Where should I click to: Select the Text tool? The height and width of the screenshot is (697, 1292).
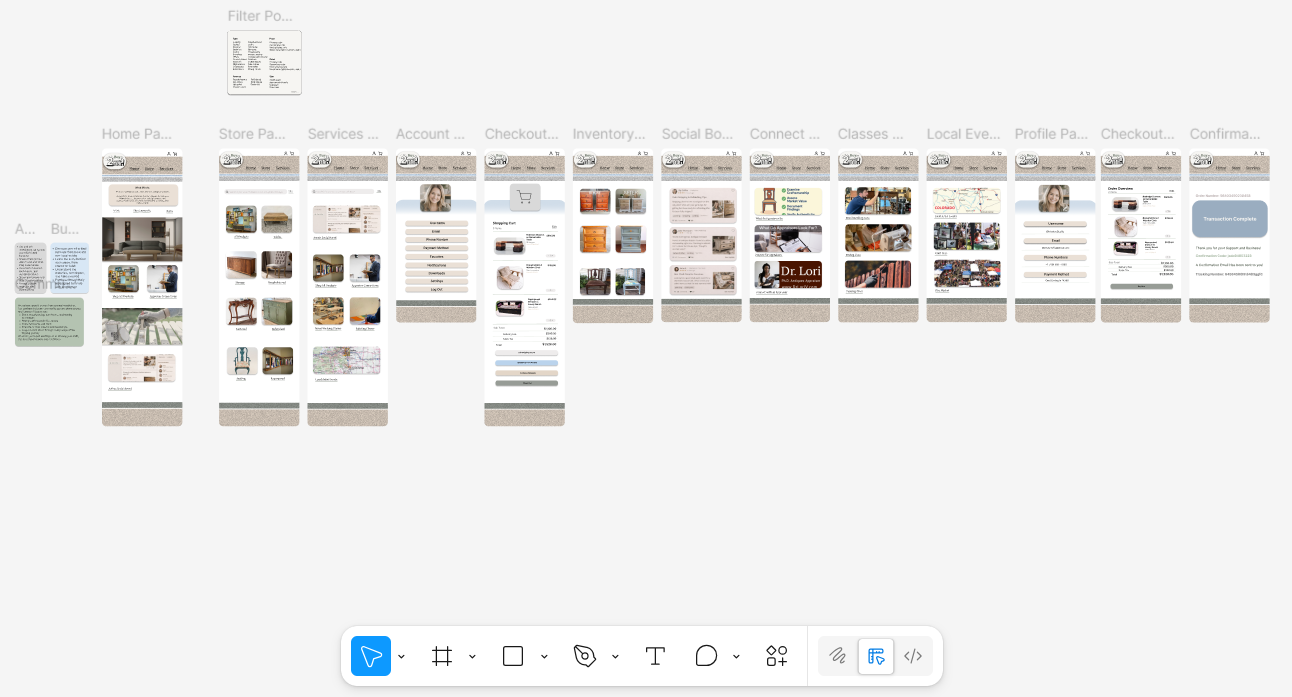(x=655, y=656)
